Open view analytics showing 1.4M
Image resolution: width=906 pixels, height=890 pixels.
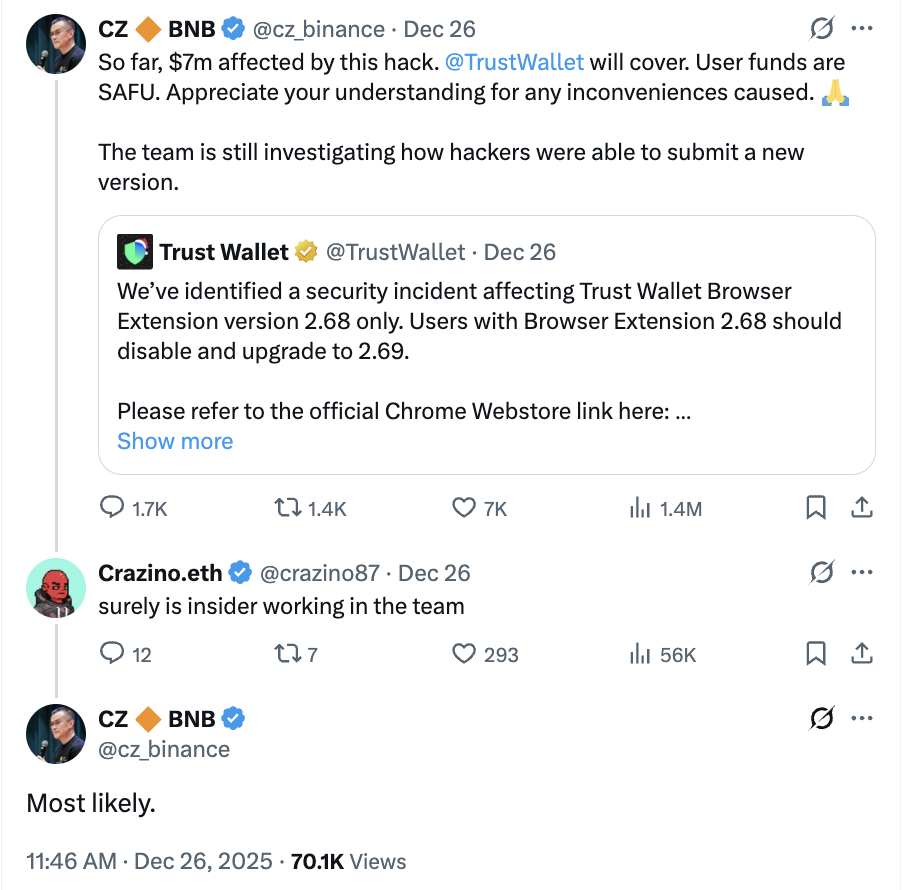(x=640, y=508)
